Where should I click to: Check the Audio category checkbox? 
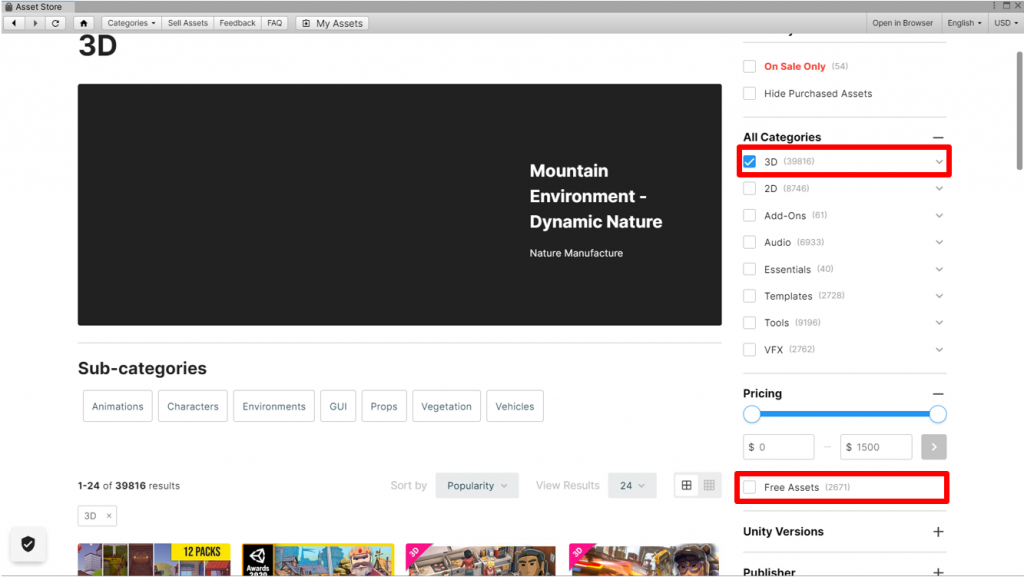point(750,242)
